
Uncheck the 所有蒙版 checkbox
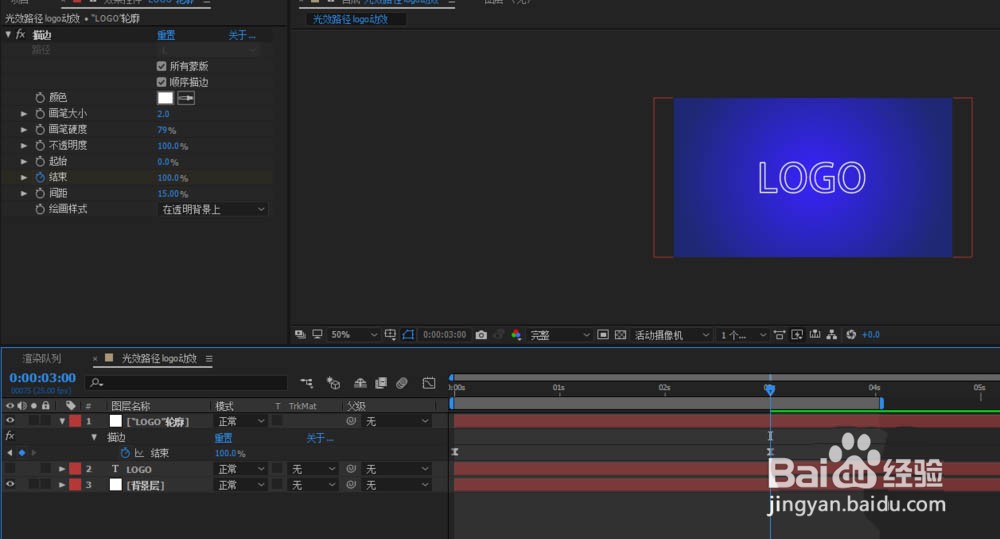pos(161,66)
